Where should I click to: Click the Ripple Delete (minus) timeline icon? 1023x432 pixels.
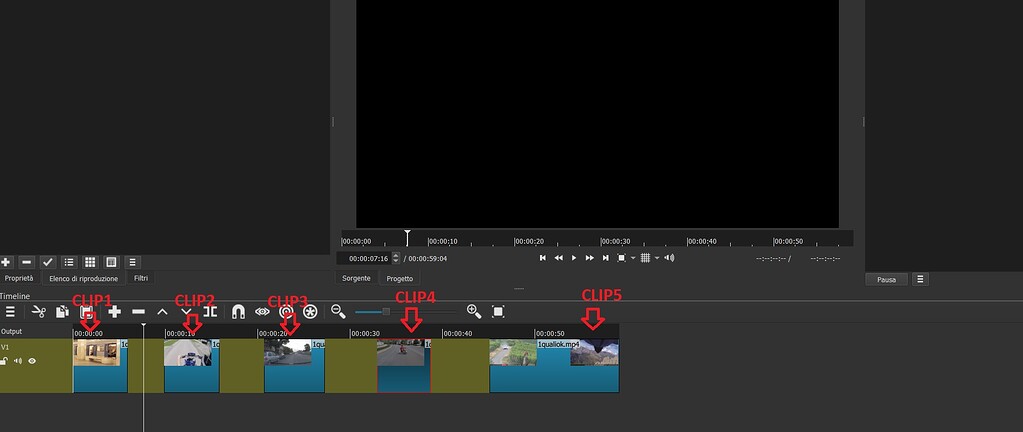(x=138, y=312)
